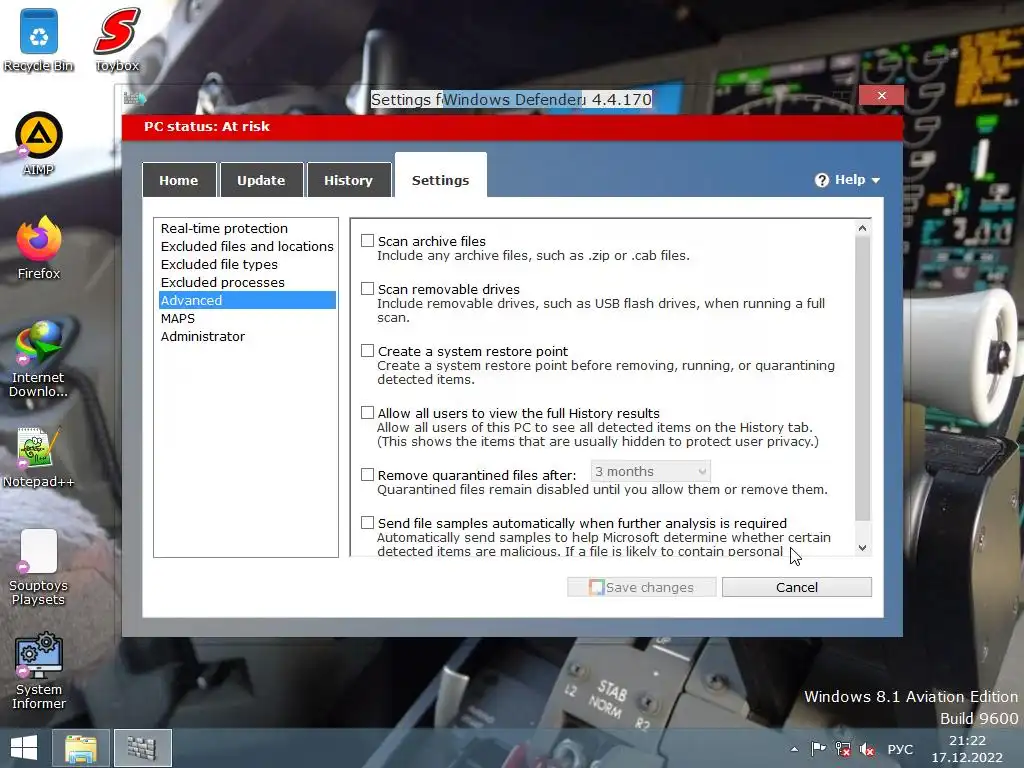Click the network tray icon
Image resolution: width=1024 pixels, height=768 pixels.
pyautogui.click(x=843, y=749)
